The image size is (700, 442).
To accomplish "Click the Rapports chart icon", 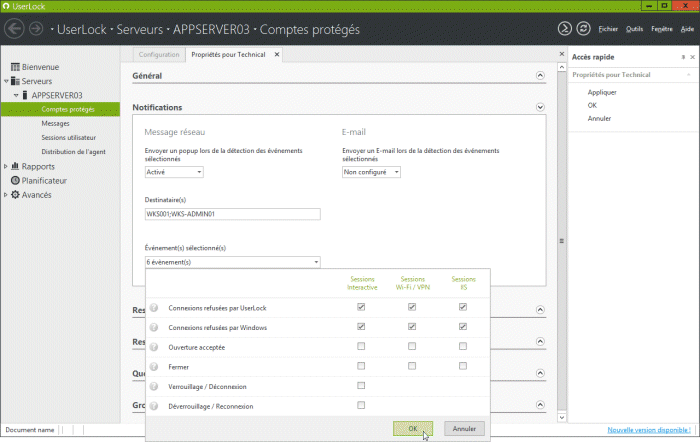I will click(15, 166).
